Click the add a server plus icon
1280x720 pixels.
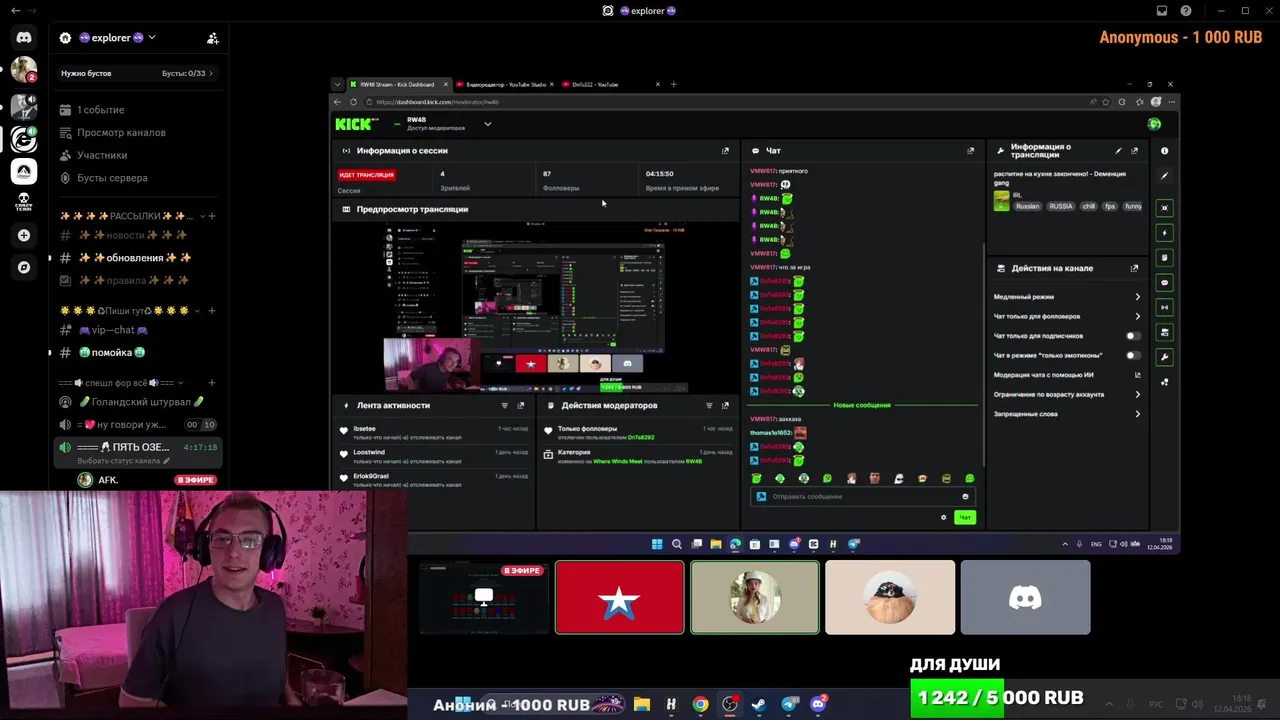coord(24,235)
